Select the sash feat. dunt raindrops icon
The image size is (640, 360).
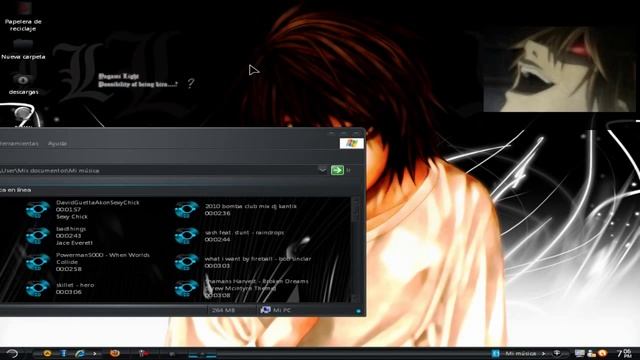coord(187,236)
